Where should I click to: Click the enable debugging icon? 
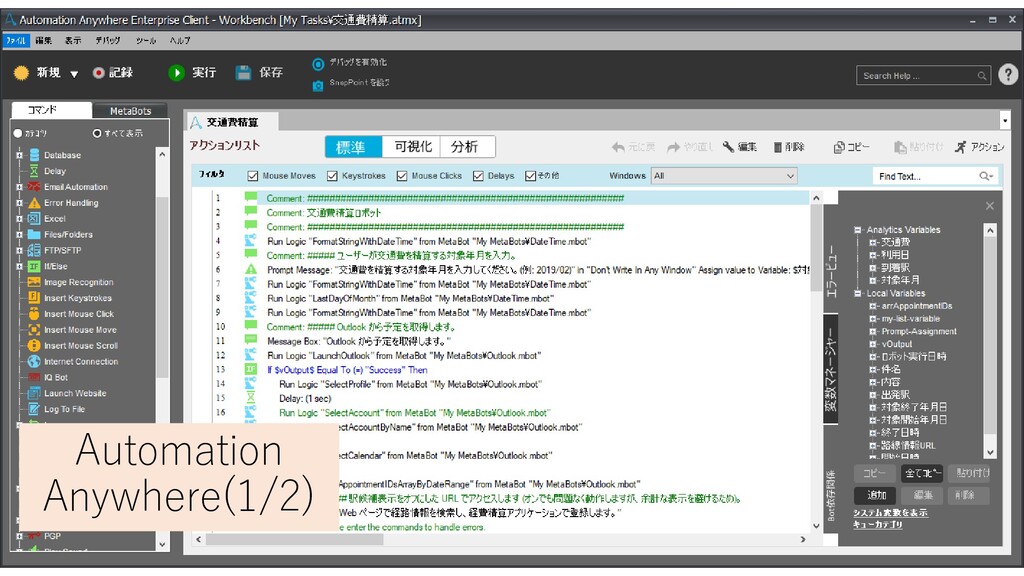318,64
